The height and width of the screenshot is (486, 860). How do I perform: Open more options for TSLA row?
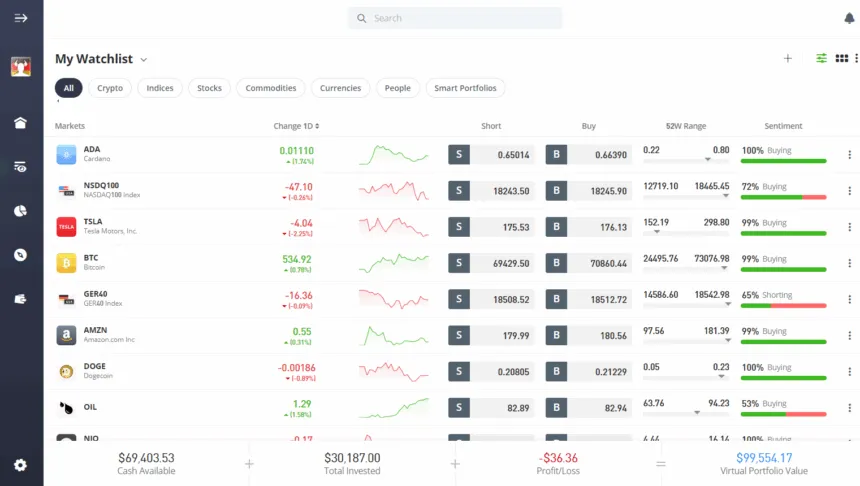point(849,227)
